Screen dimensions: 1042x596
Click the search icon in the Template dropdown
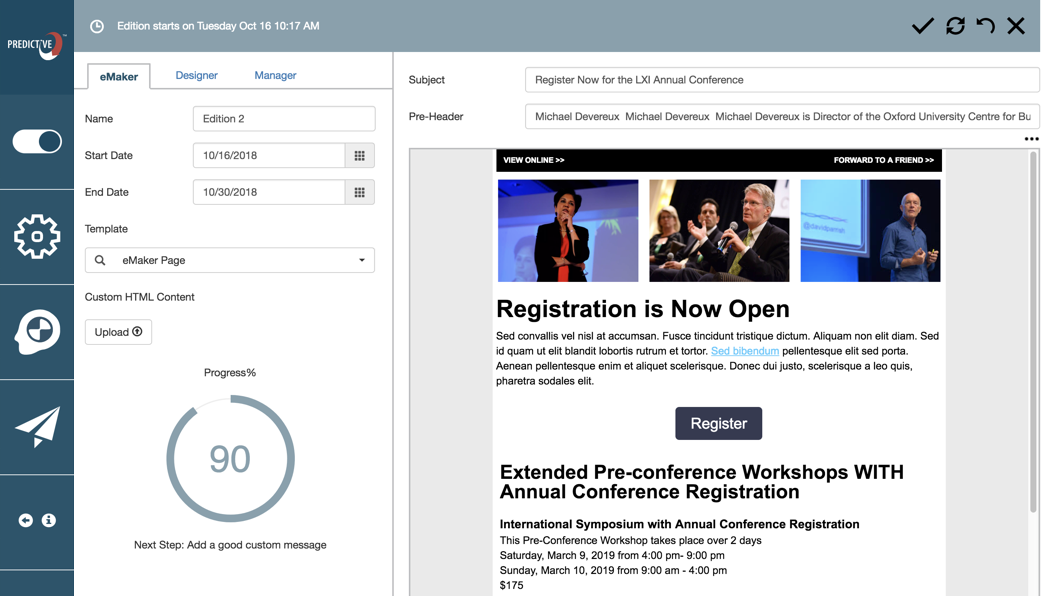100,260
